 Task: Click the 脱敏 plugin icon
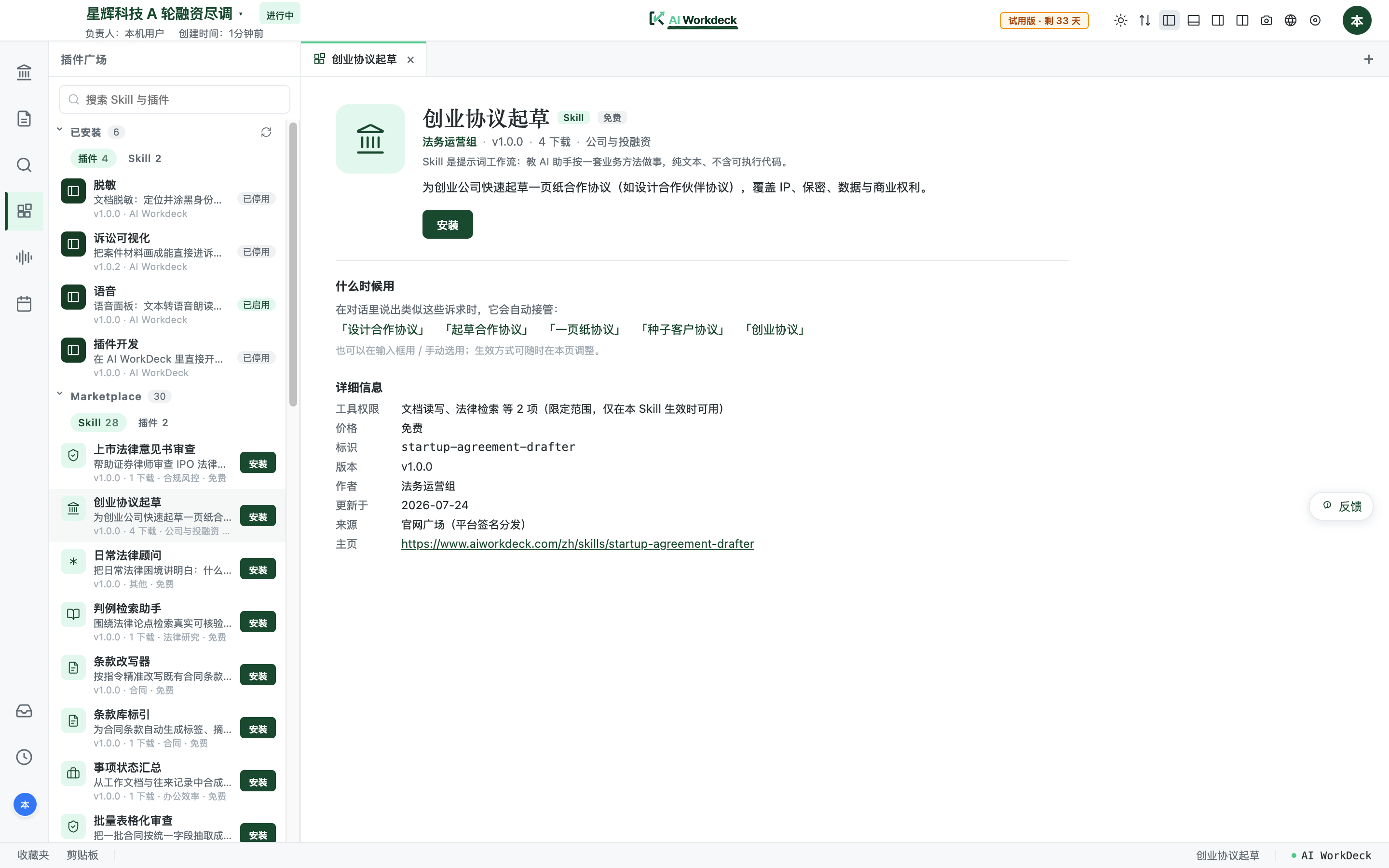click(73, 191)
